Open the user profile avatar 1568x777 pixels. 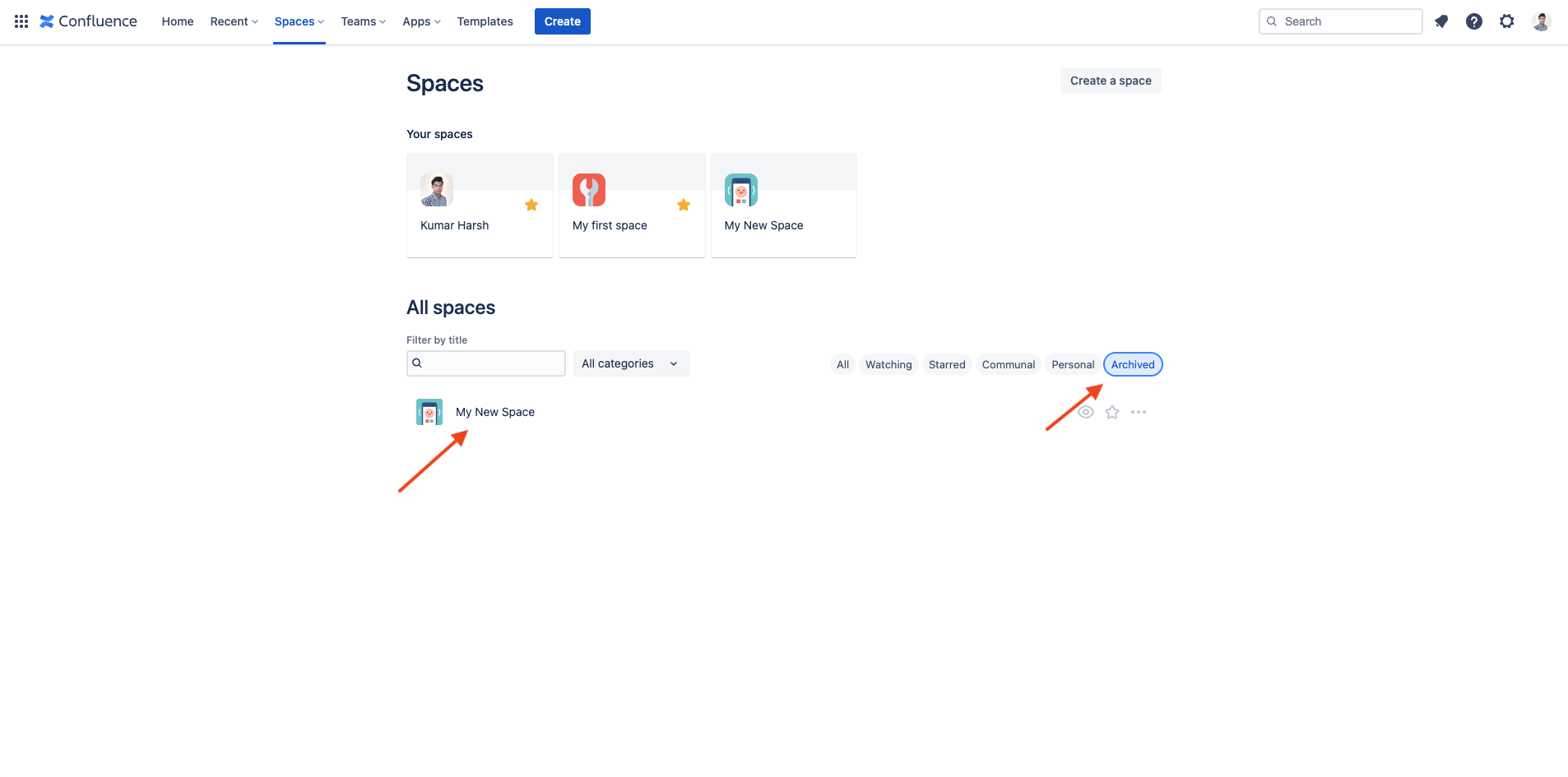click(x=1541, y=21)
